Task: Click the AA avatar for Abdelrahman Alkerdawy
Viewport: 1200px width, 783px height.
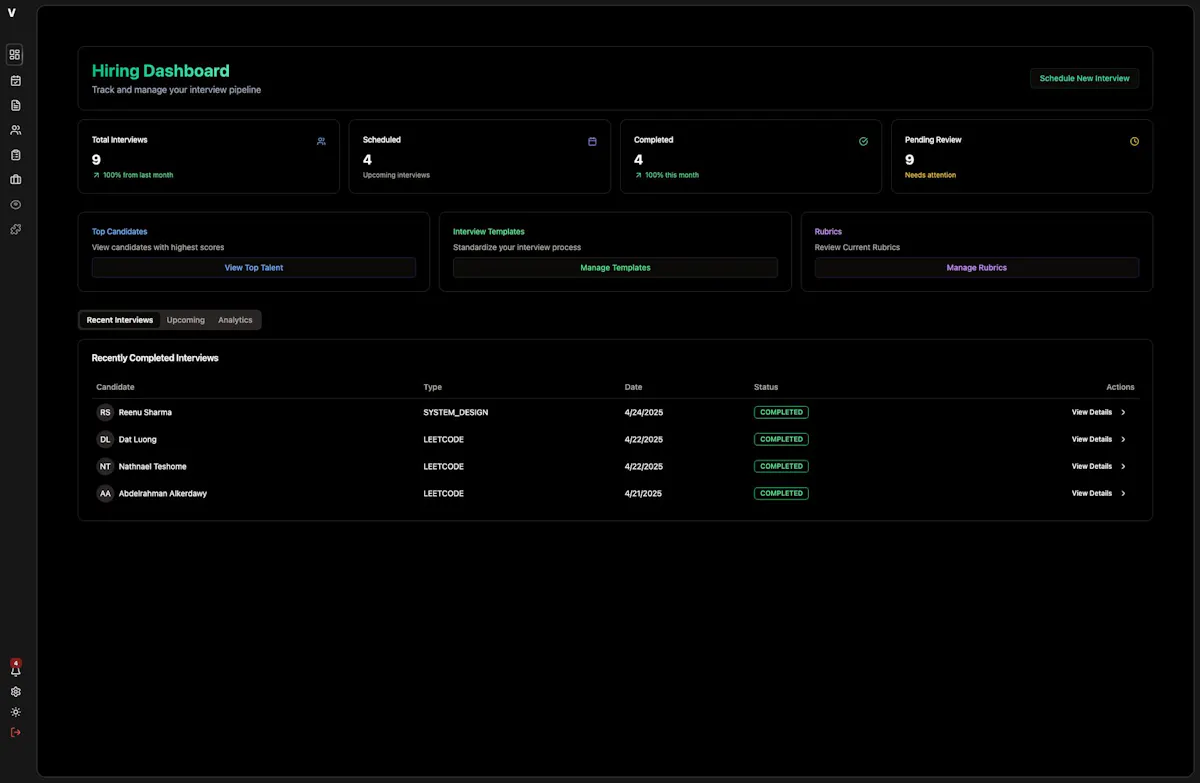Action: point(105,493)
